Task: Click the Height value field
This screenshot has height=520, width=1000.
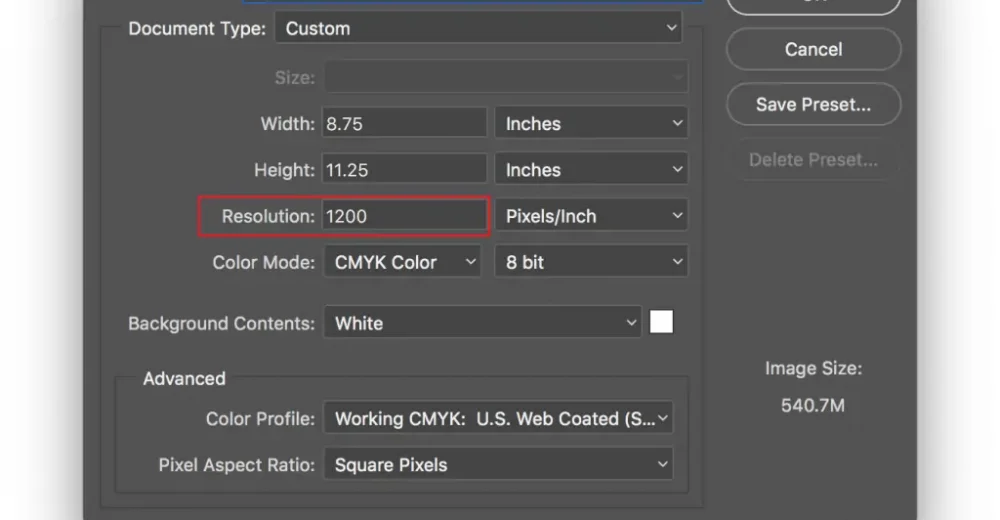Action: pos(404,170)
